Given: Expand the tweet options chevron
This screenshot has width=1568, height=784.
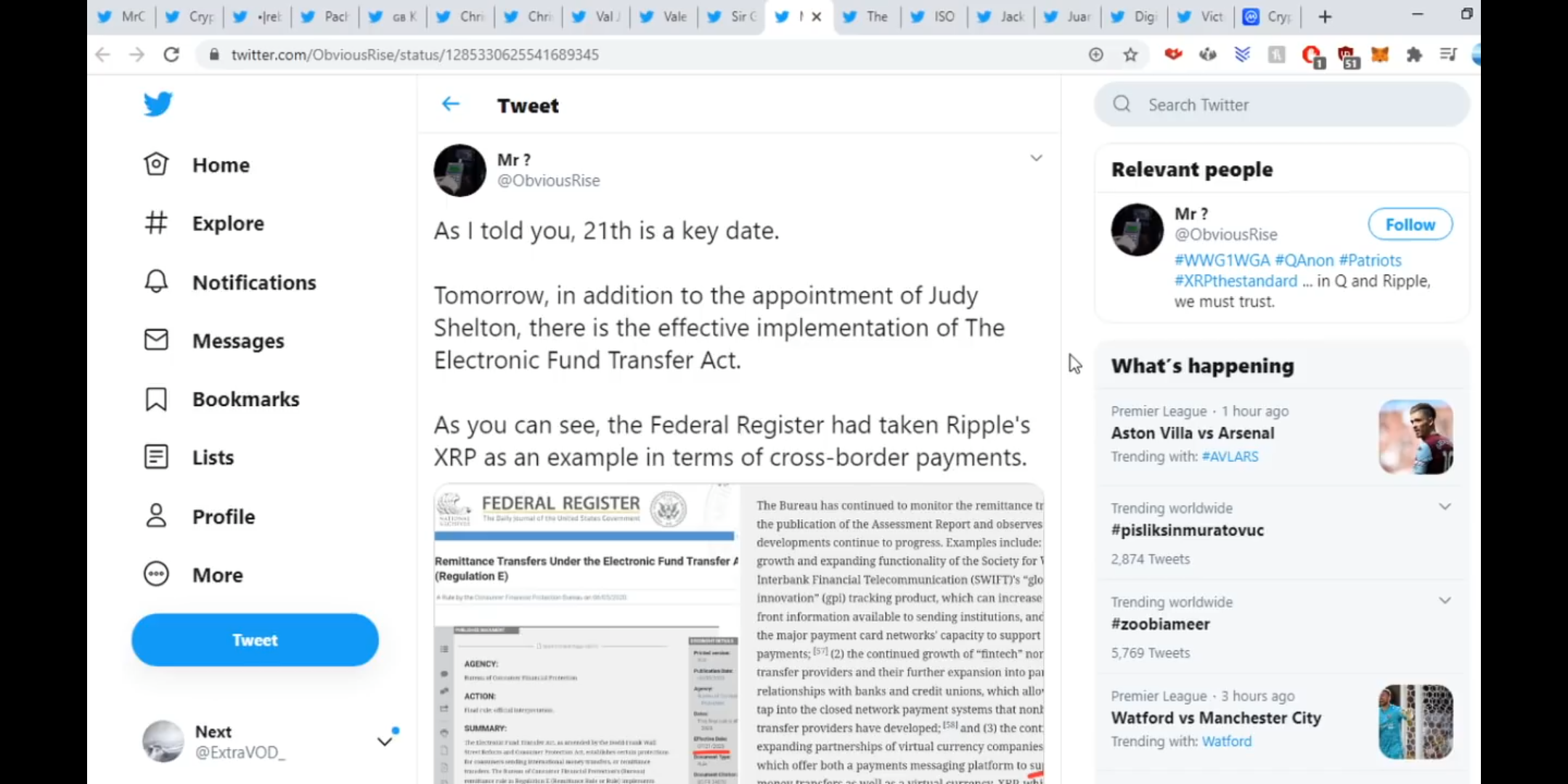Looking at the screenshot, I should coord(1036,158).
